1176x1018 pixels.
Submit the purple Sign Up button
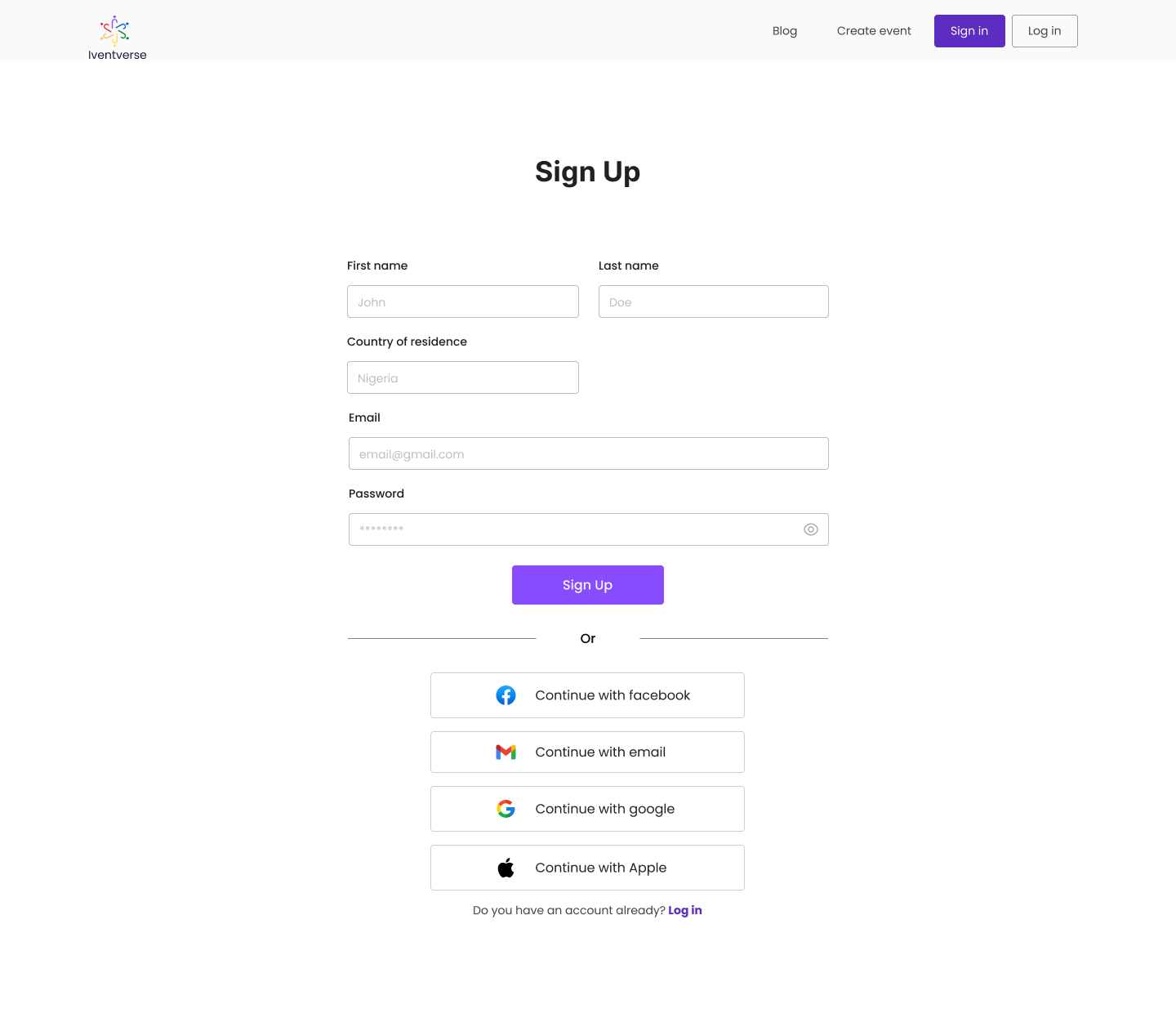(587, 585)
